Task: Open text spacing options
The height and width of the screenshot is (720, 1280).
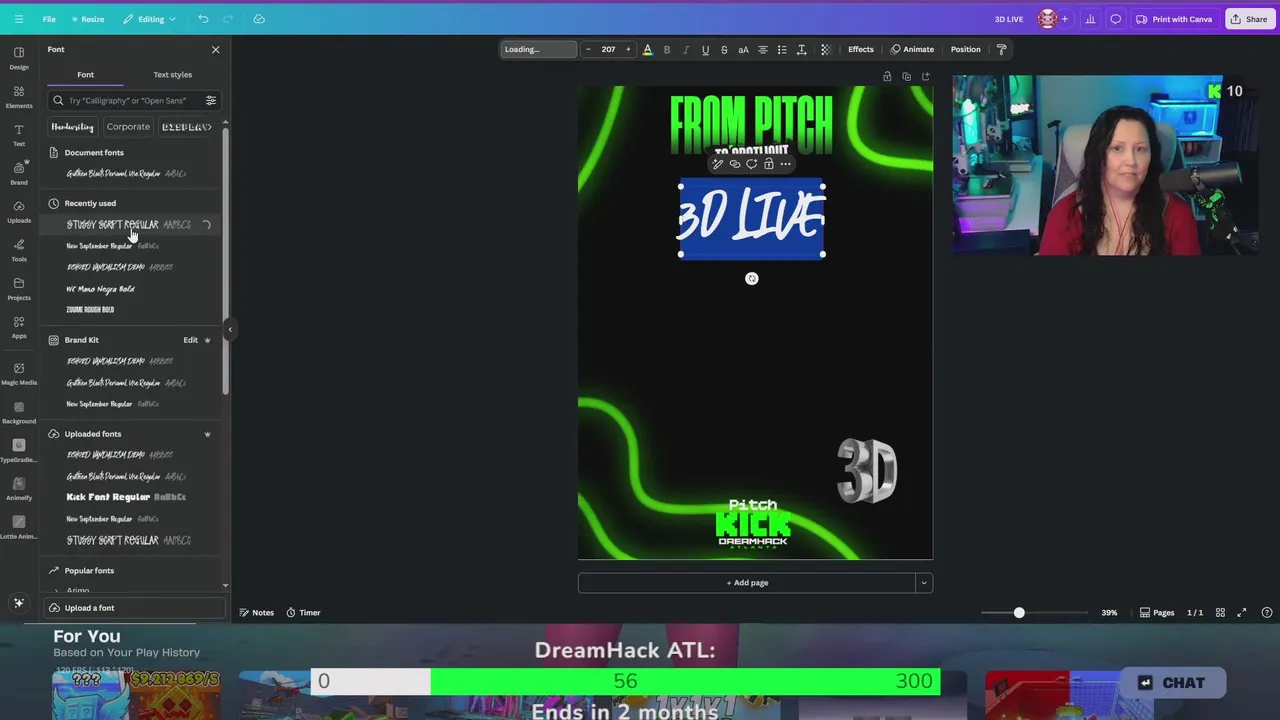Action: [x=801, y=49]
